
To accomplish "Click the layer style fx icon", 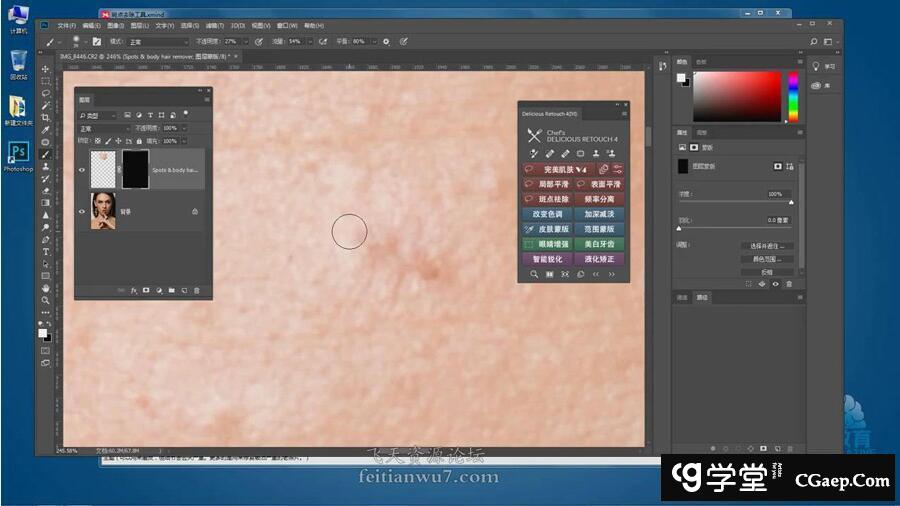I will point(133,290).
